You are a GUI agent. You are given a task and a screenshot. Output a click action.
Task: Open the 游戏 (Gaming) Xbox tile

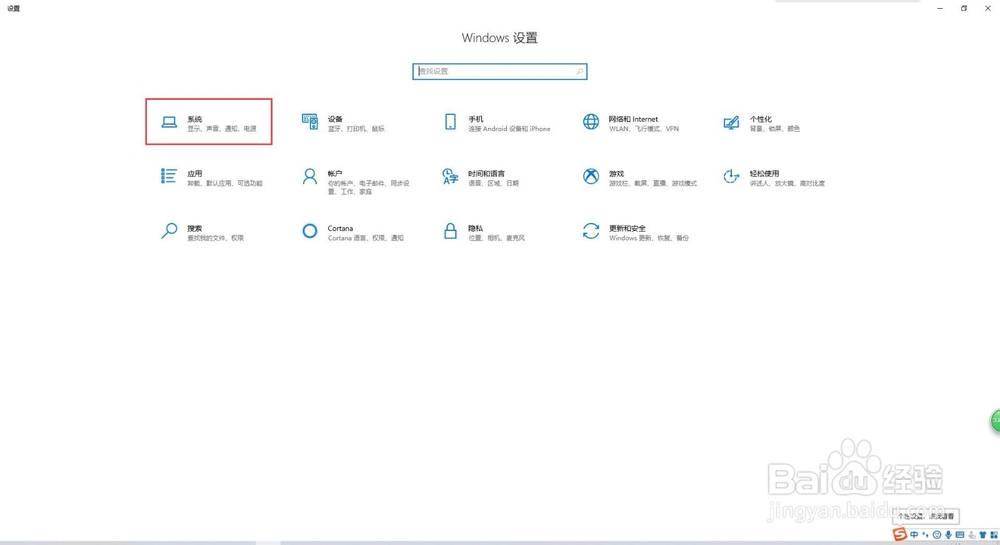point(640,177)
